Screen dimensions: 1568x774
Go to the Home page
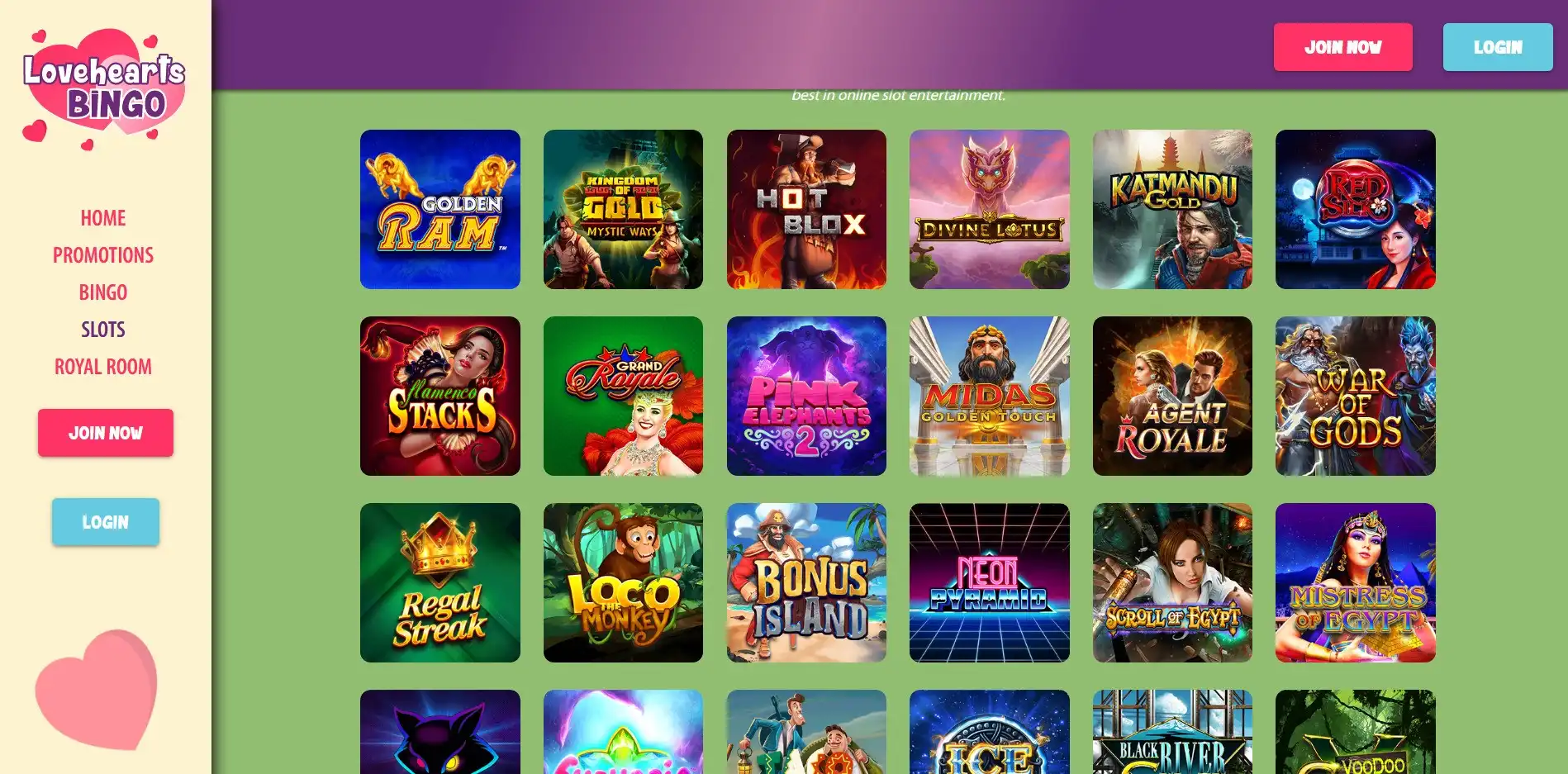[x=103, y=218]
